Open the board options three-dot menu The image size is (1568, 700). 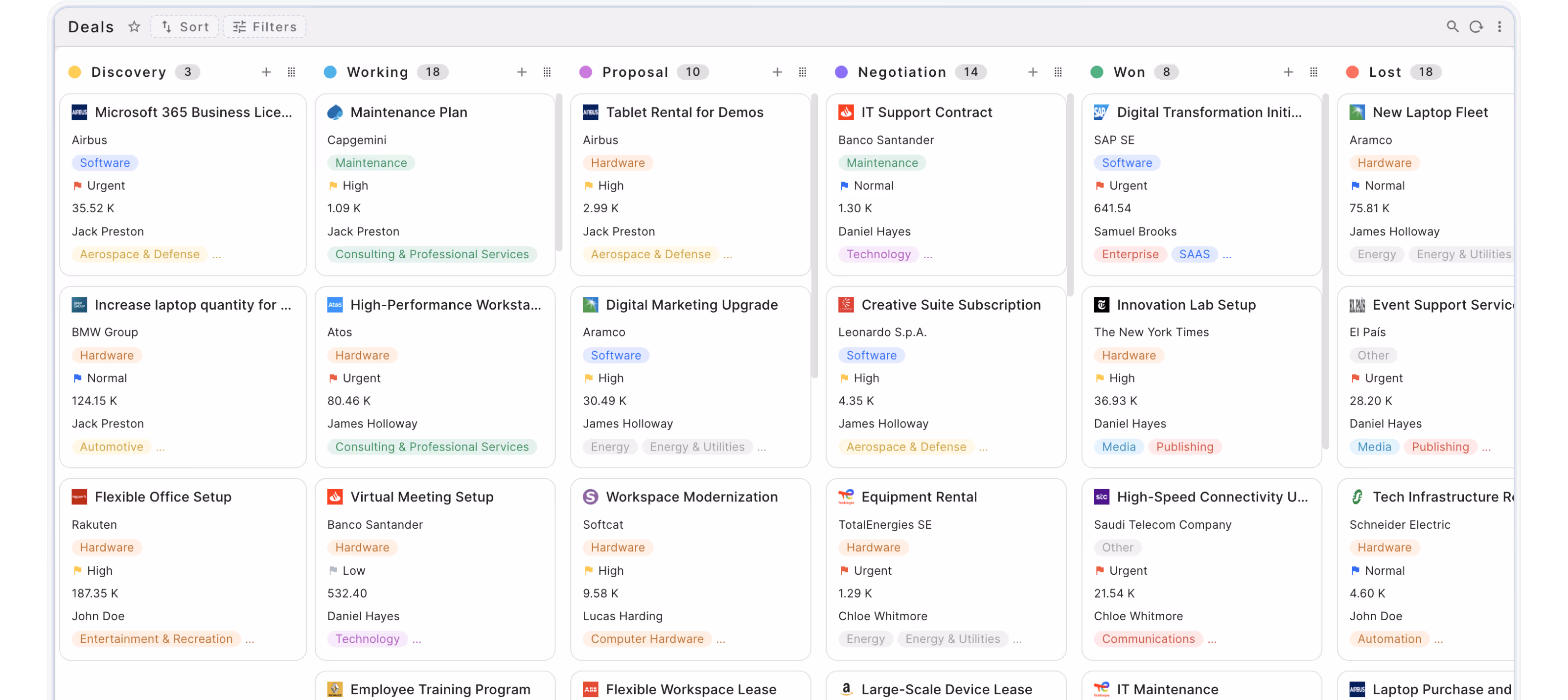[1500, 27]
